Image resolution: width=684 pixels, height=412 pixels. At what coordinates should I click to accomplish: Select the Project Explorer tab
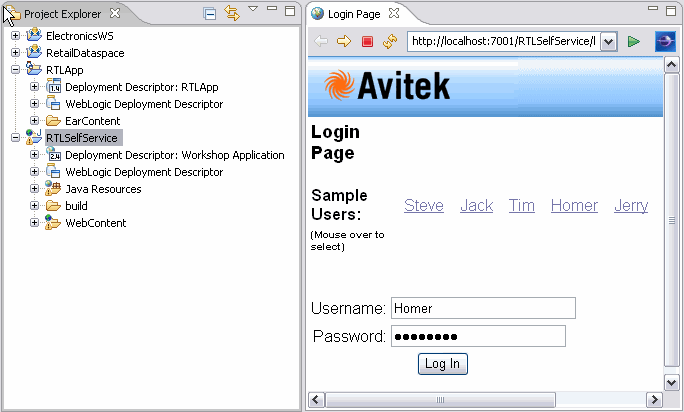(62, 14)
